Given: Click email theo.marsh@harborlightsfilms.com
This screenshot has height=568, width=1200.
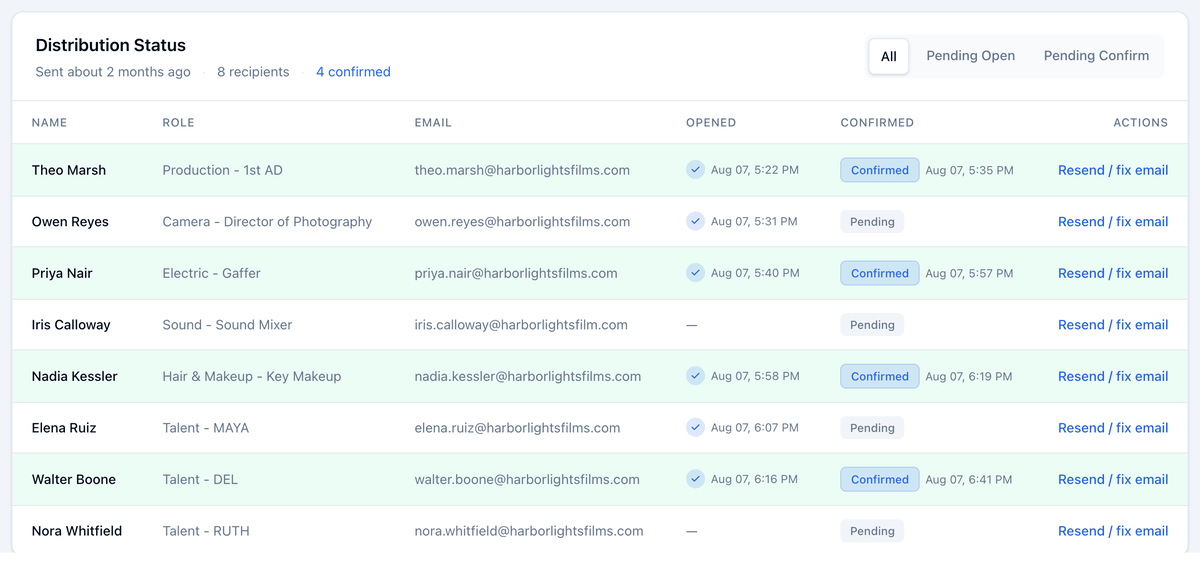Looking at the screenshot, I should pos(522,170).
